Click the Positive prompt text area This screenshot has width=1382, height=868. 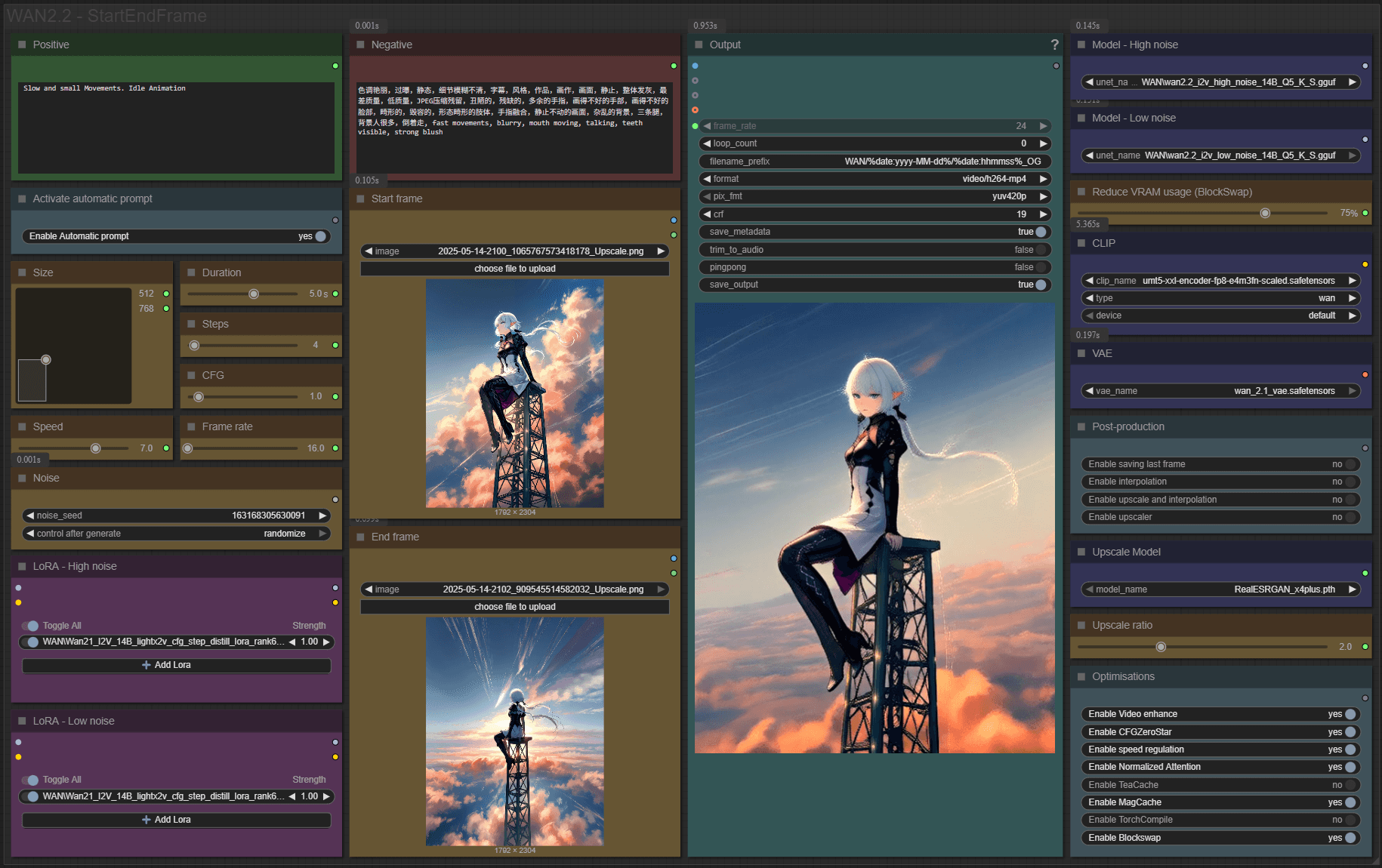(177, 128)
